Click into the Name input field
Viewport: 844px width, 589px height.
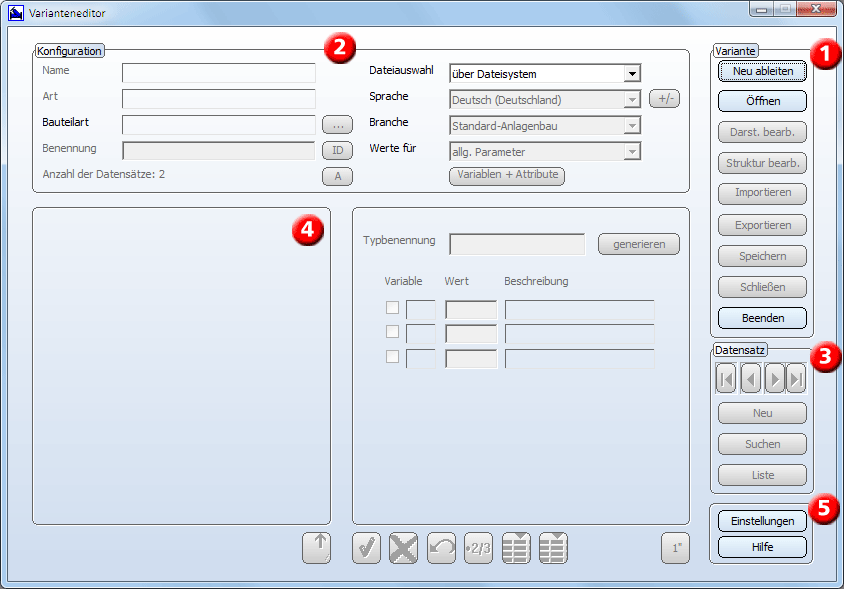219,73
